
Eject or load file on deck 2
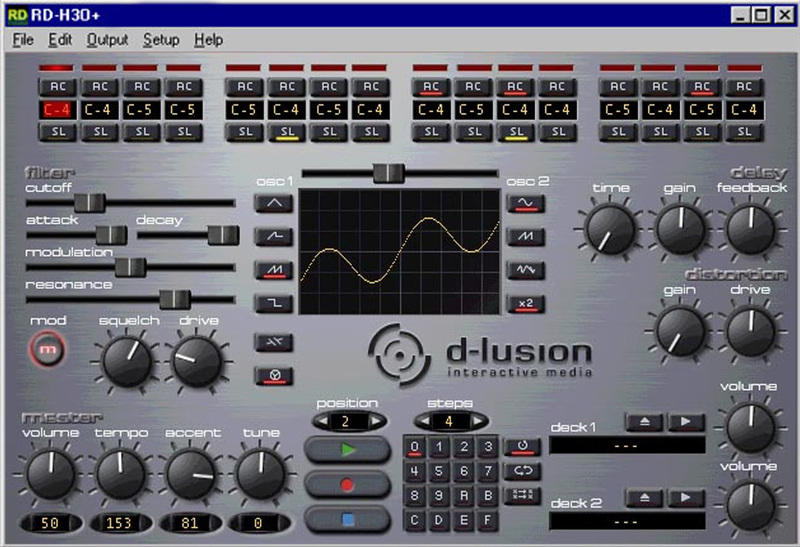[645, 498]
